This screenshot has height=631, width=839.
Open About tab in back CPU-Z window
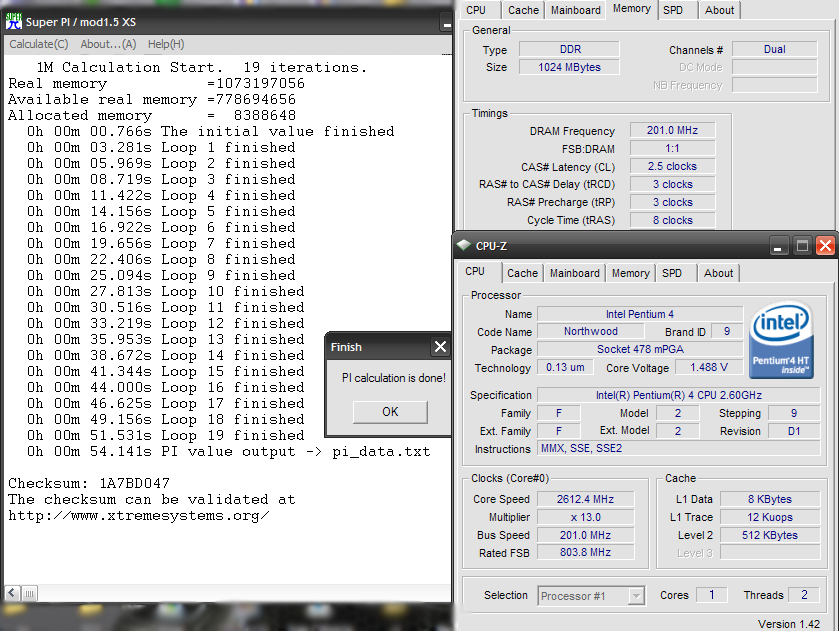[x=719, y=10]
